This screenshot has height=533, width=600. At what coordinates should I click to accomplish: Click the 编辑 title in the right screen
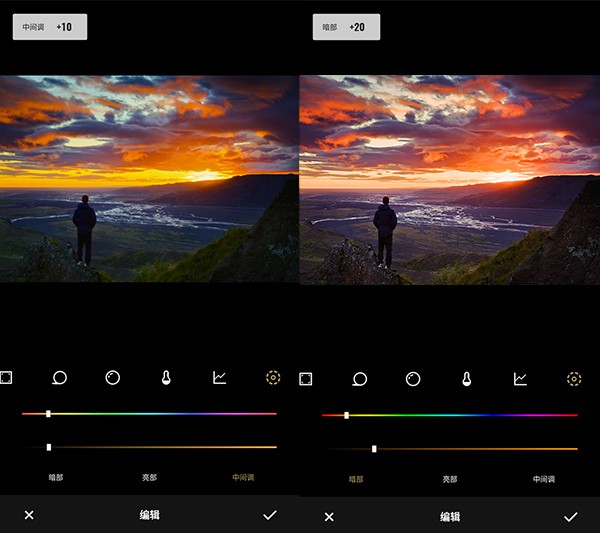coord(450,517)
